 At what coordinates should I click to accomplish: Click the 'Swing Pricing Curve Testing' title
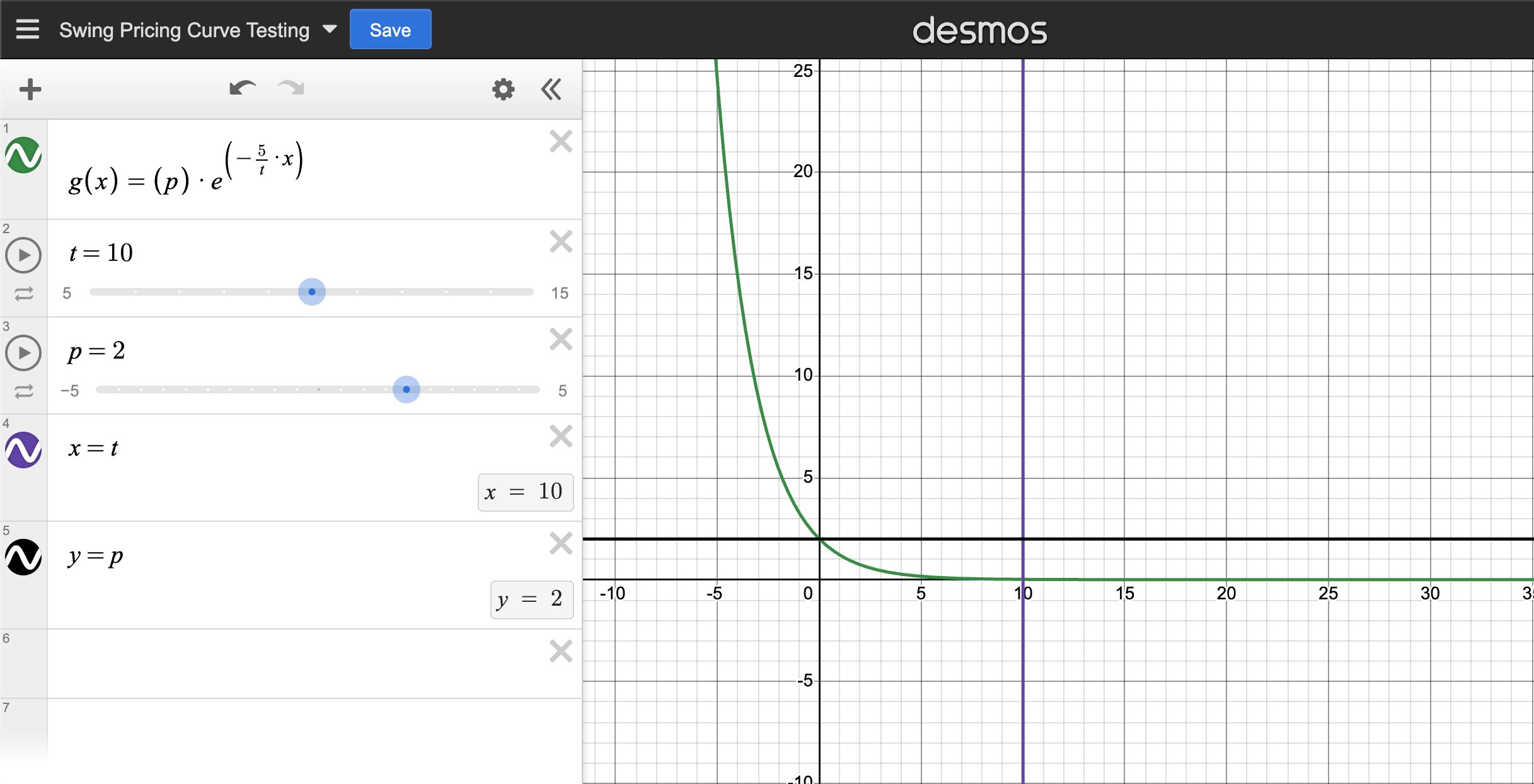[184, 30]
